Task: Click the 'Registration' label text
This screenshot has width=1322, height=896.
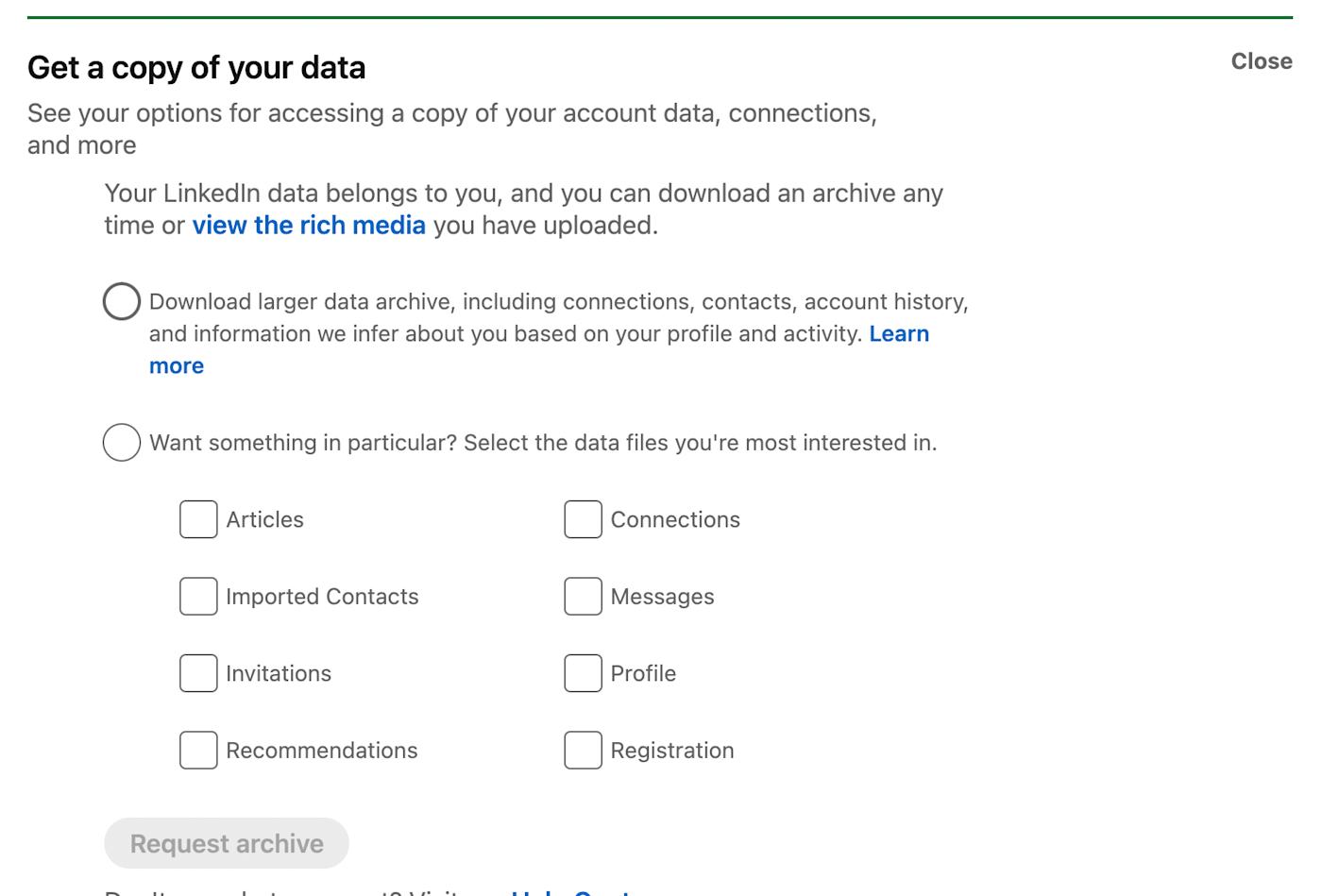Action: (671, 751)
